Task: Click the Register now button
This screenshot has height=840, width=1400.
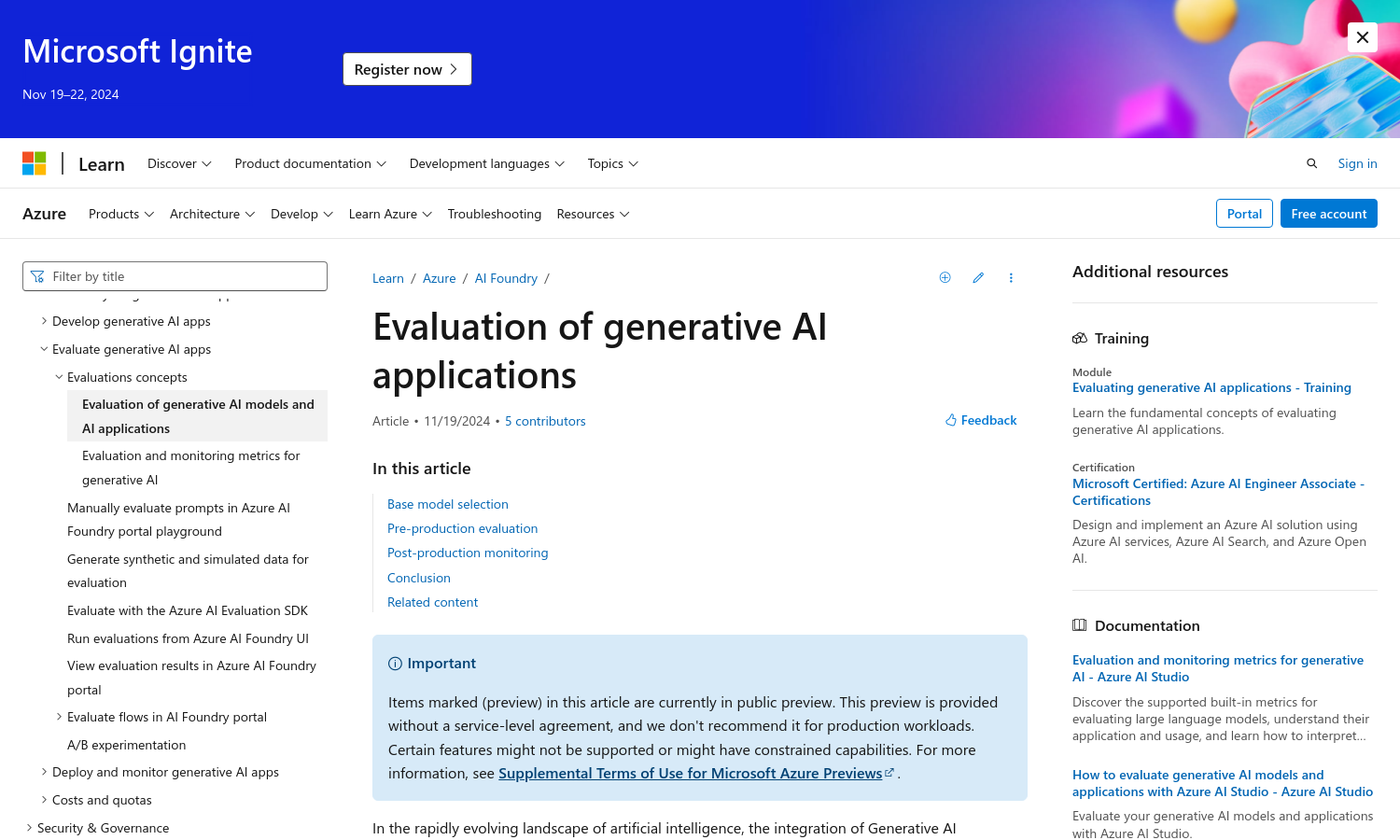Action: 407,69
